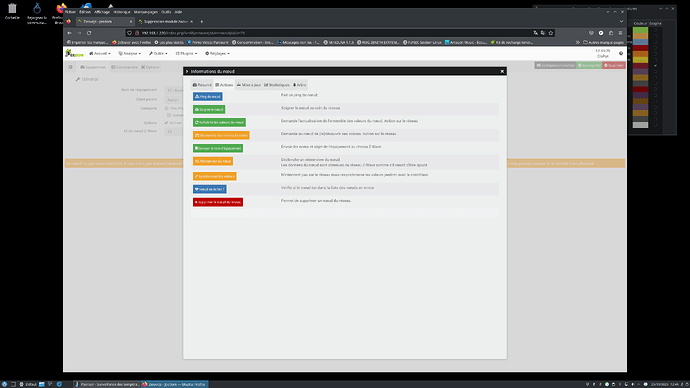Viewport: 690px width, 388px height.
Task: Close the Zwavejs - Jeedom tab
Action: pyautogui.click(x=131, y=22)
